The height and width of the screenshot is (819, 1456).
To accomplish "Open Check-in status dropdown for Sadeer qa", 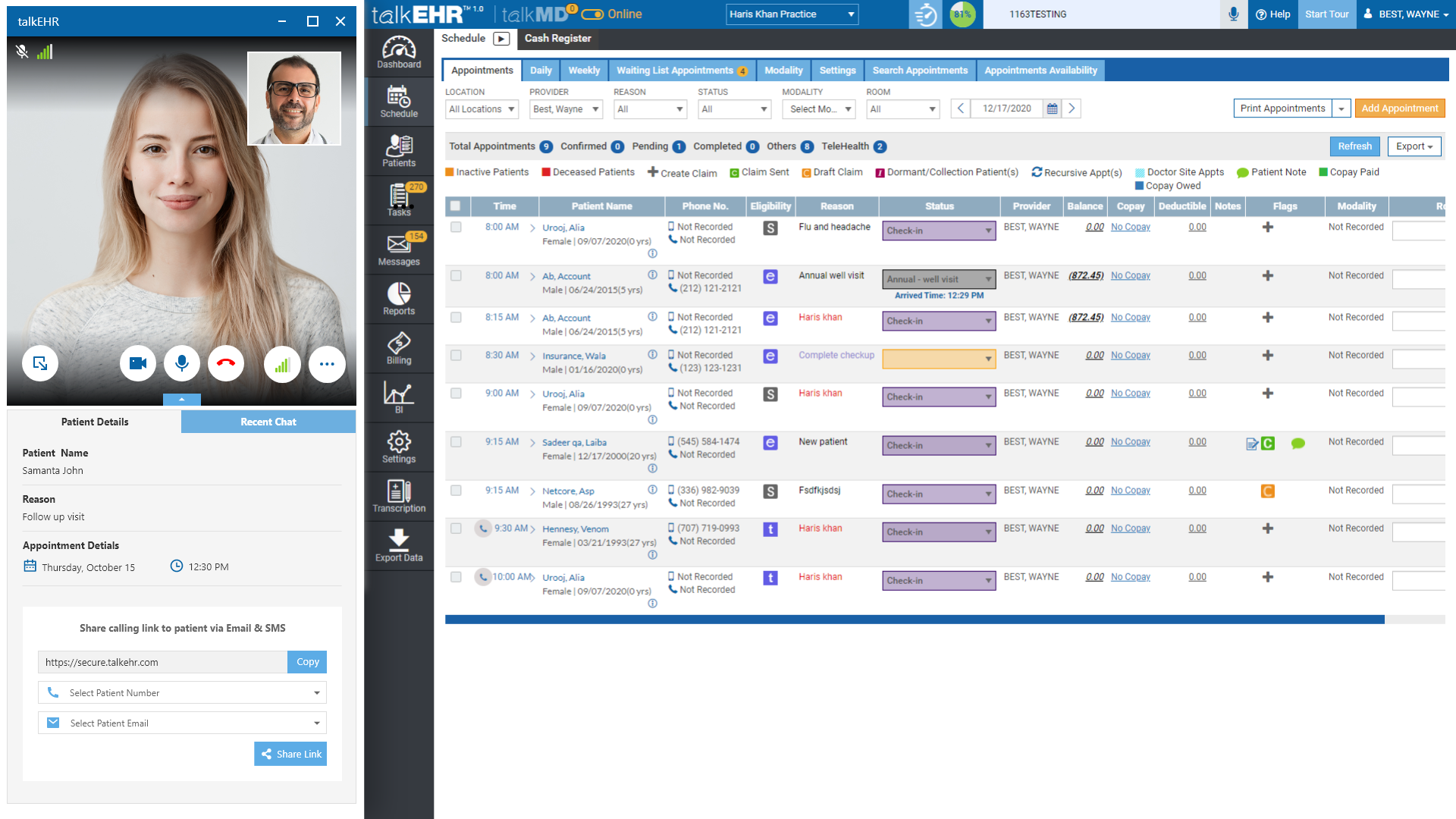I will 939,446.
